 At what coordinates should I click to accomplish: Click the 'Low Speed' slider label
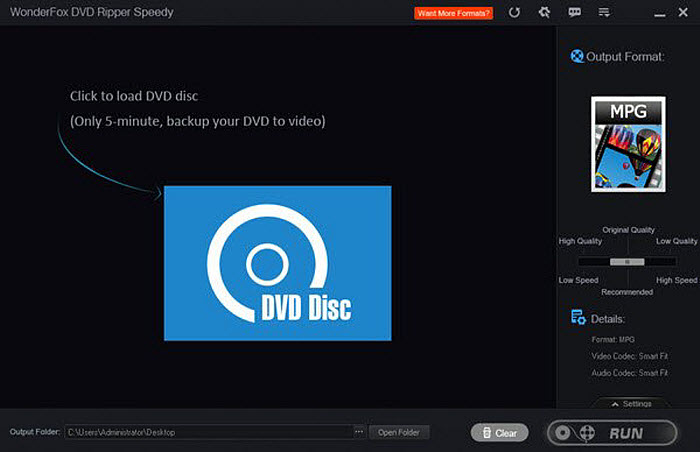coord(578,280)
